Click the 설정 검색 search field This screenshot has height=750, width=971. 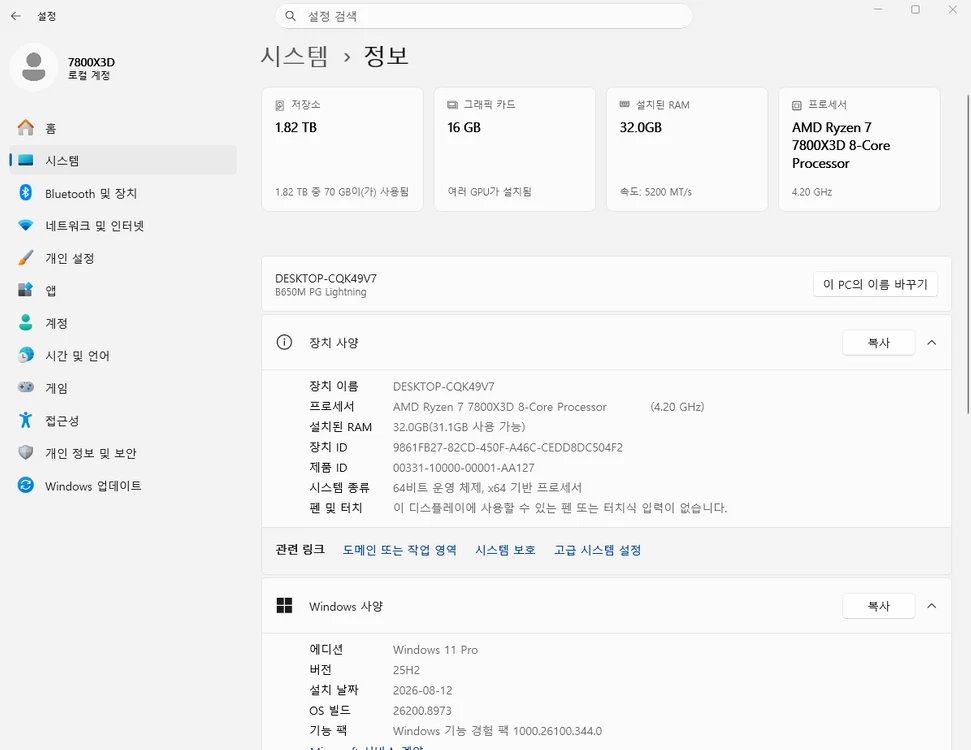[484, 16]
